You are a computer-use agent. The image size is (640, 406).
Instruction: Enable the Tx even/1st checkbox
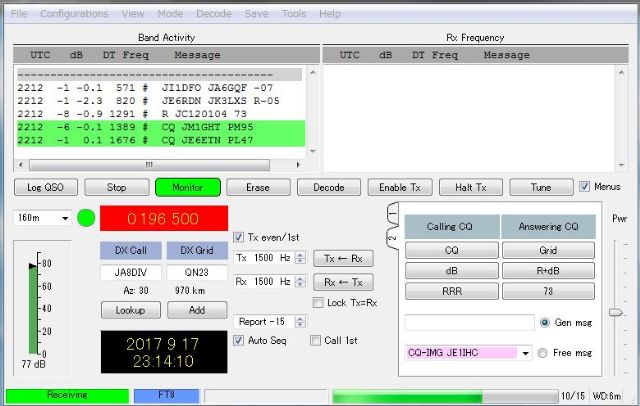(x=239, y=237)
